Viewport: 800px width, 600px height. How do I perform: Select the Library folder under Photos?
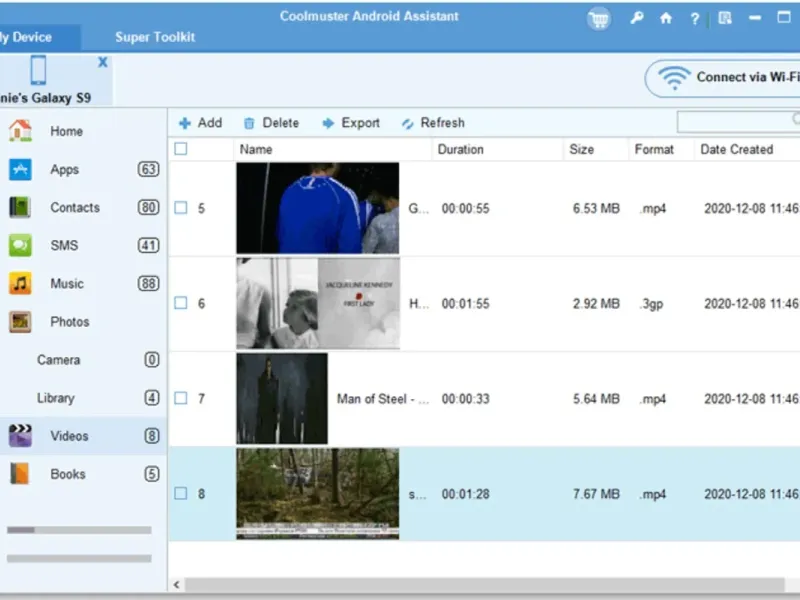click(56, 398)
